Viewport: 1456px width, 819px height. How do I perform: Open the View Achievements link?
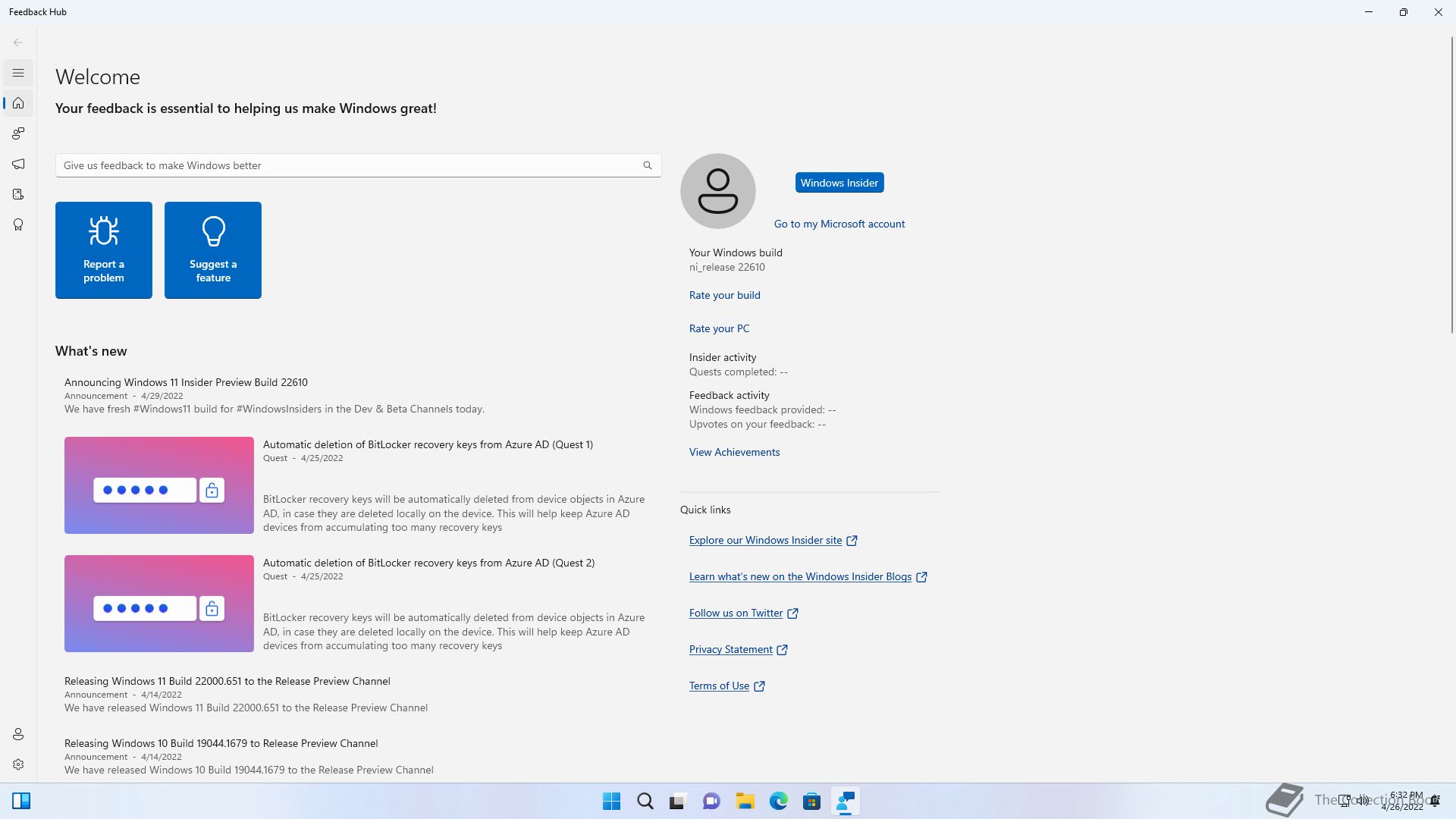pos(734,452)
